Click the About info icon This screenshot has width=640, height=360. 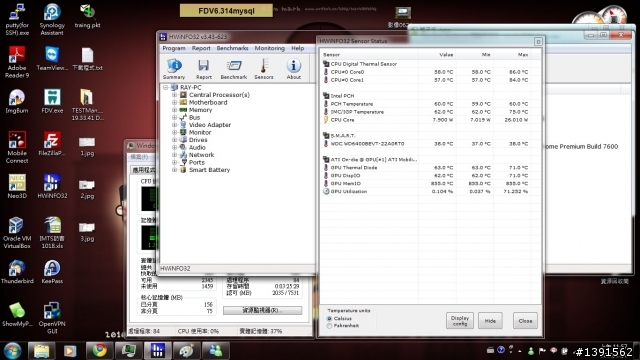pyautogui.click(x=293, y=69)
